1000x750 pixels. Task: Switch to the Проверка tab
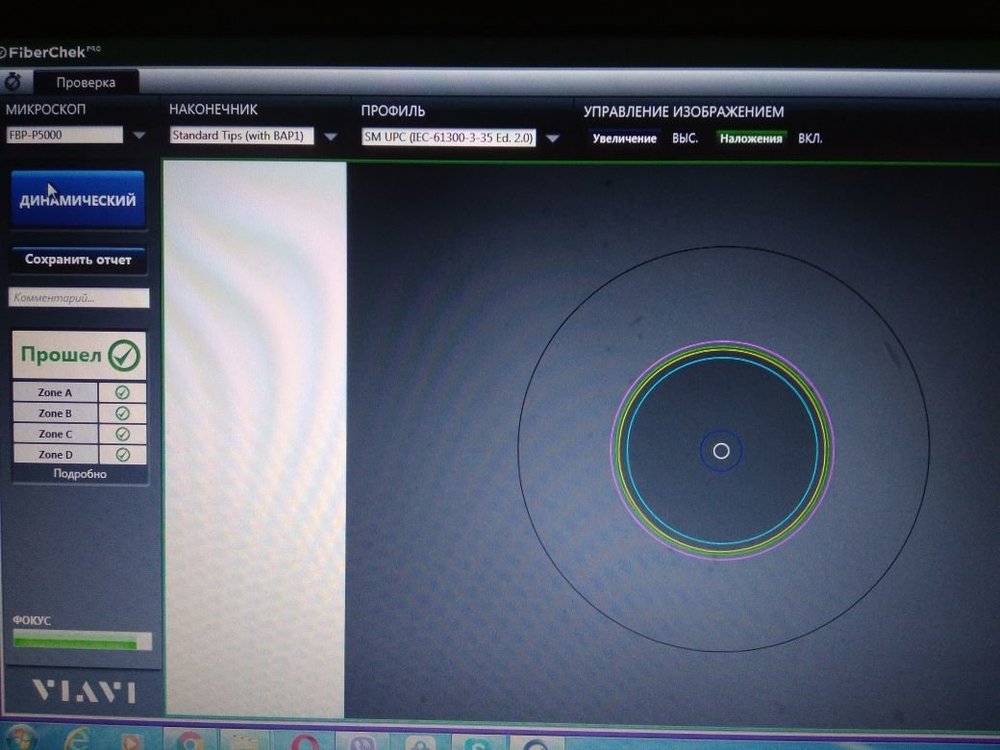click(x=85, y=83)
